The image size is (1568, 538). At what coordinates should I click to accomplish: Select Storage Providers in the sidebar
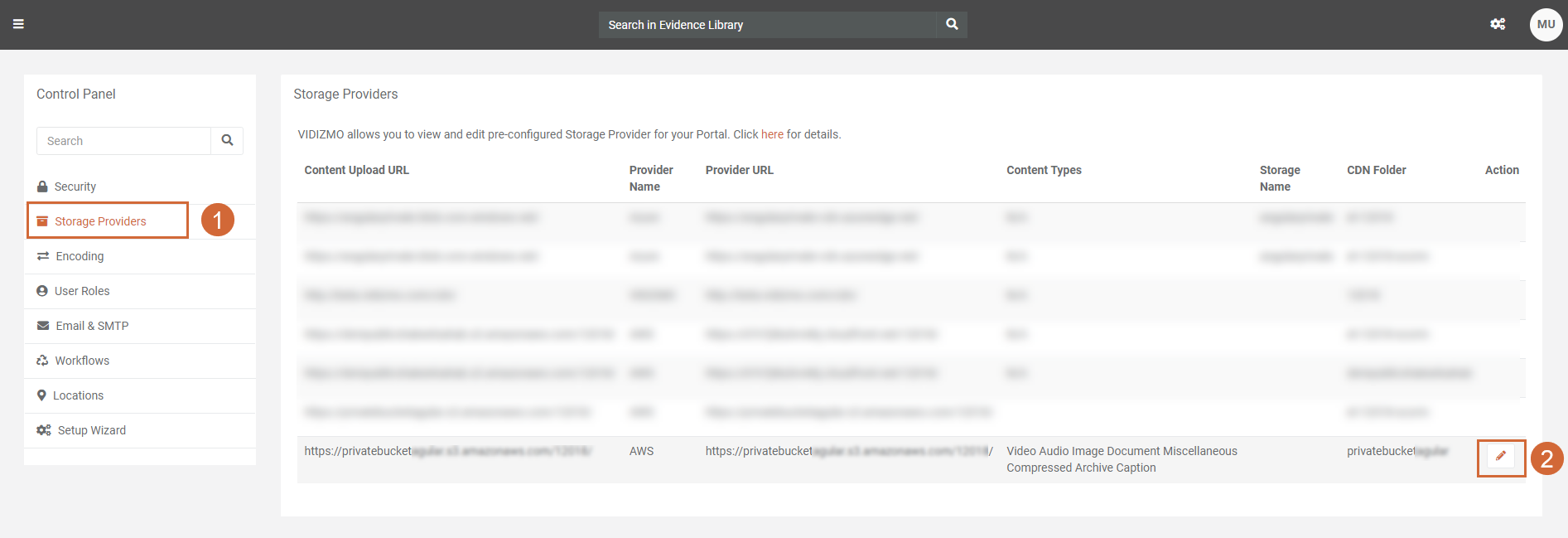click(100, 221)
